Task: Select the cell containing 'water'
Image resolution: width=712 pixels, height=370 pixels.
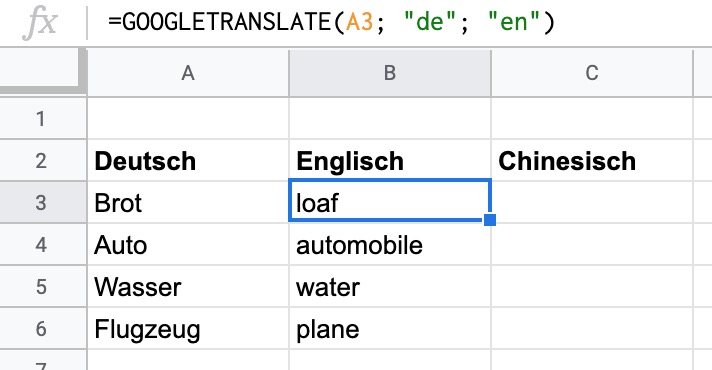Action: [x=390, y=286]
